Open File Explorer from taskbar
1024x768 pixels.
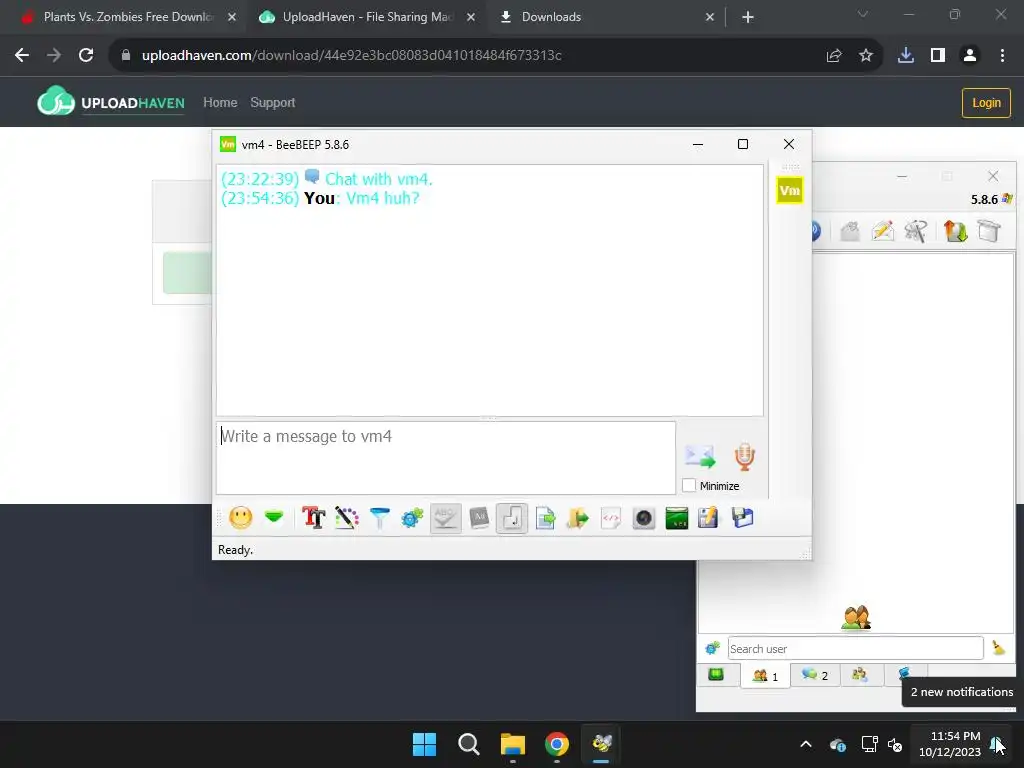click(513, 744)
